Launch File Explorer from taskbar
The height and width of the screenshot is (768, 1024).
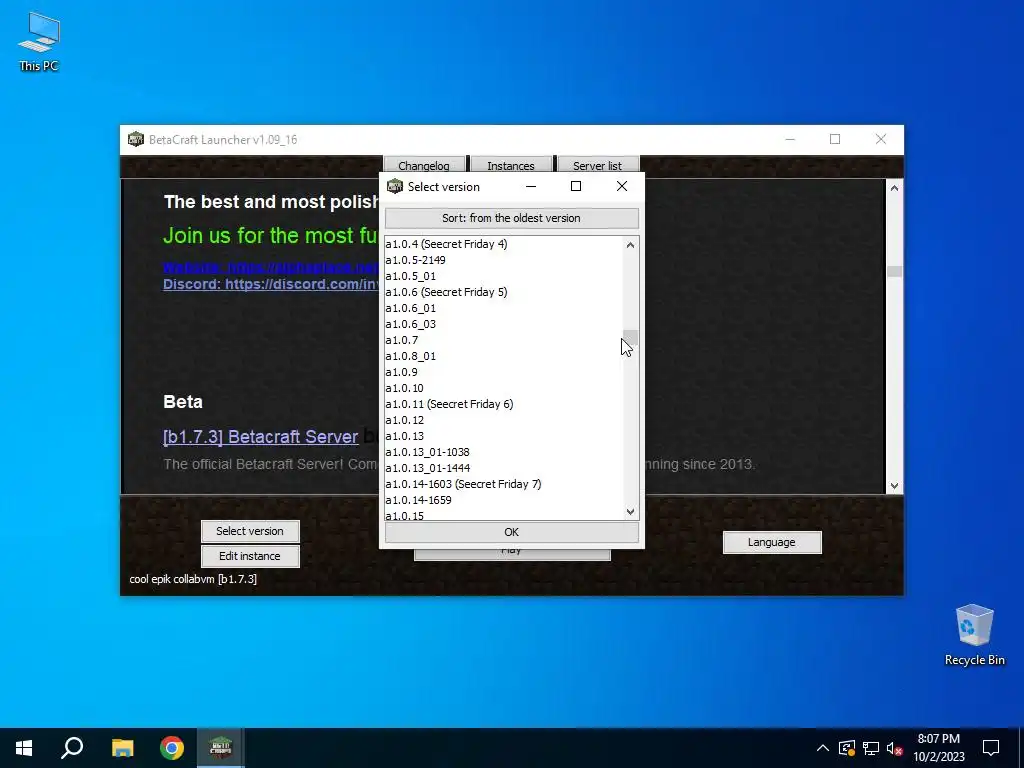122,748
